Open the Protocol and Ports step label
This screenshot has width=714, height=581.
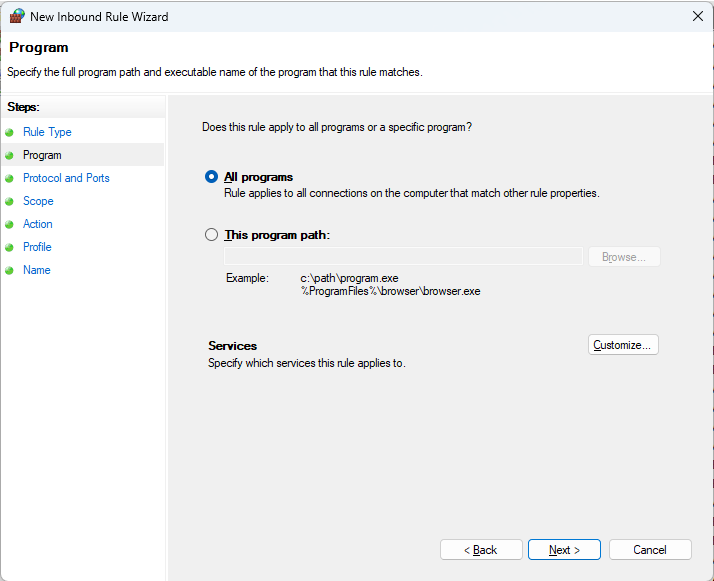(66, 178)
